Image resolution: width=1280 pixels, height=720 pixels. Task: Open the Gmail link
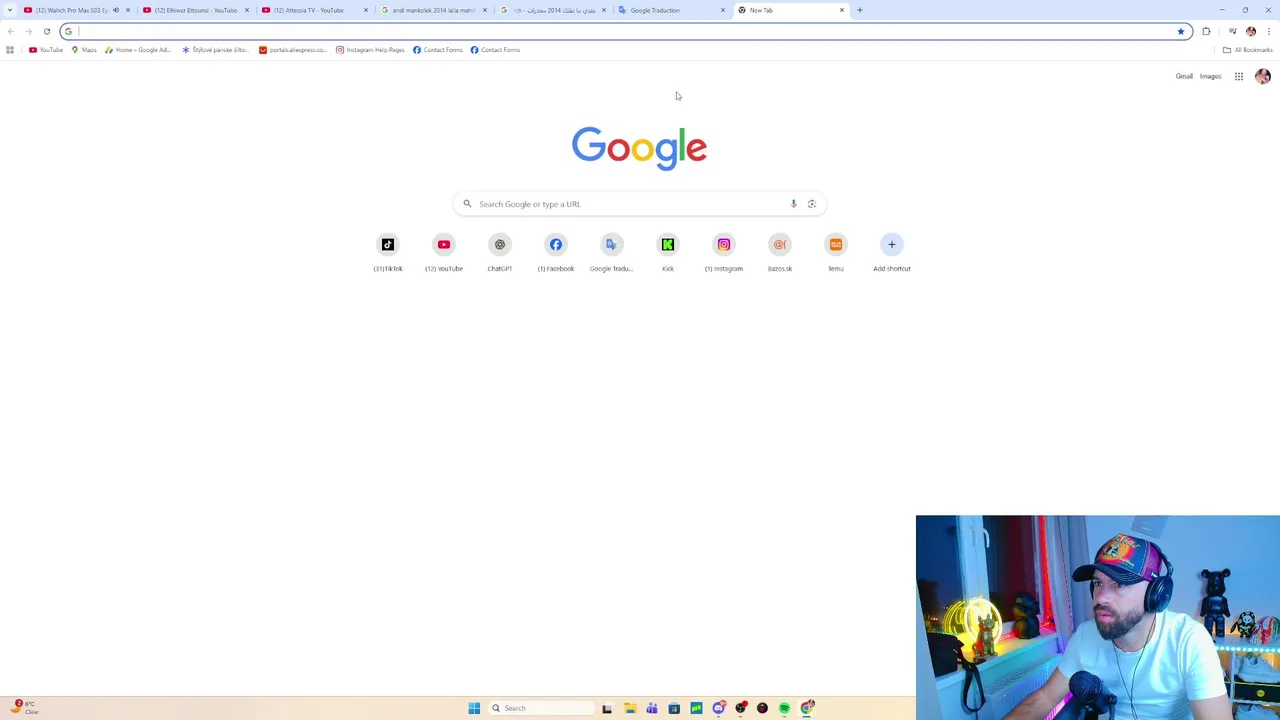(x=1184, y=76)
